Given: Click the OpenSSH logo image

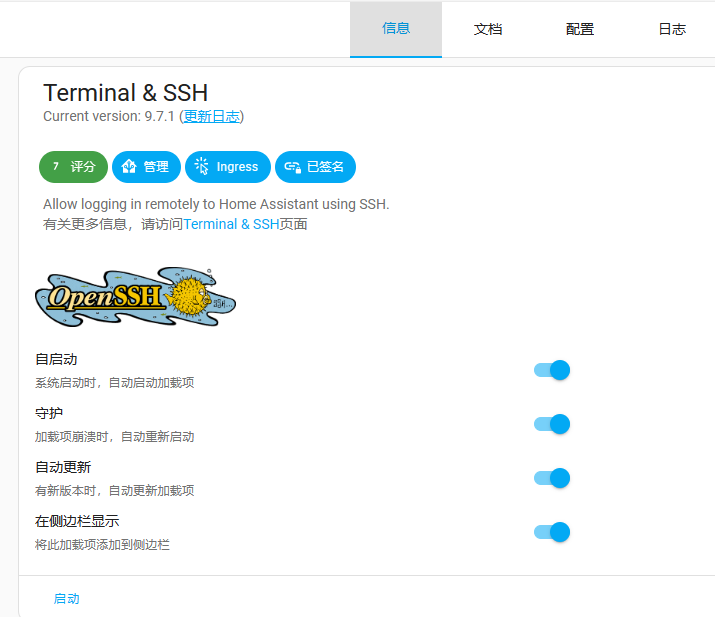Looking at the screenshot, I should [135, 297].
